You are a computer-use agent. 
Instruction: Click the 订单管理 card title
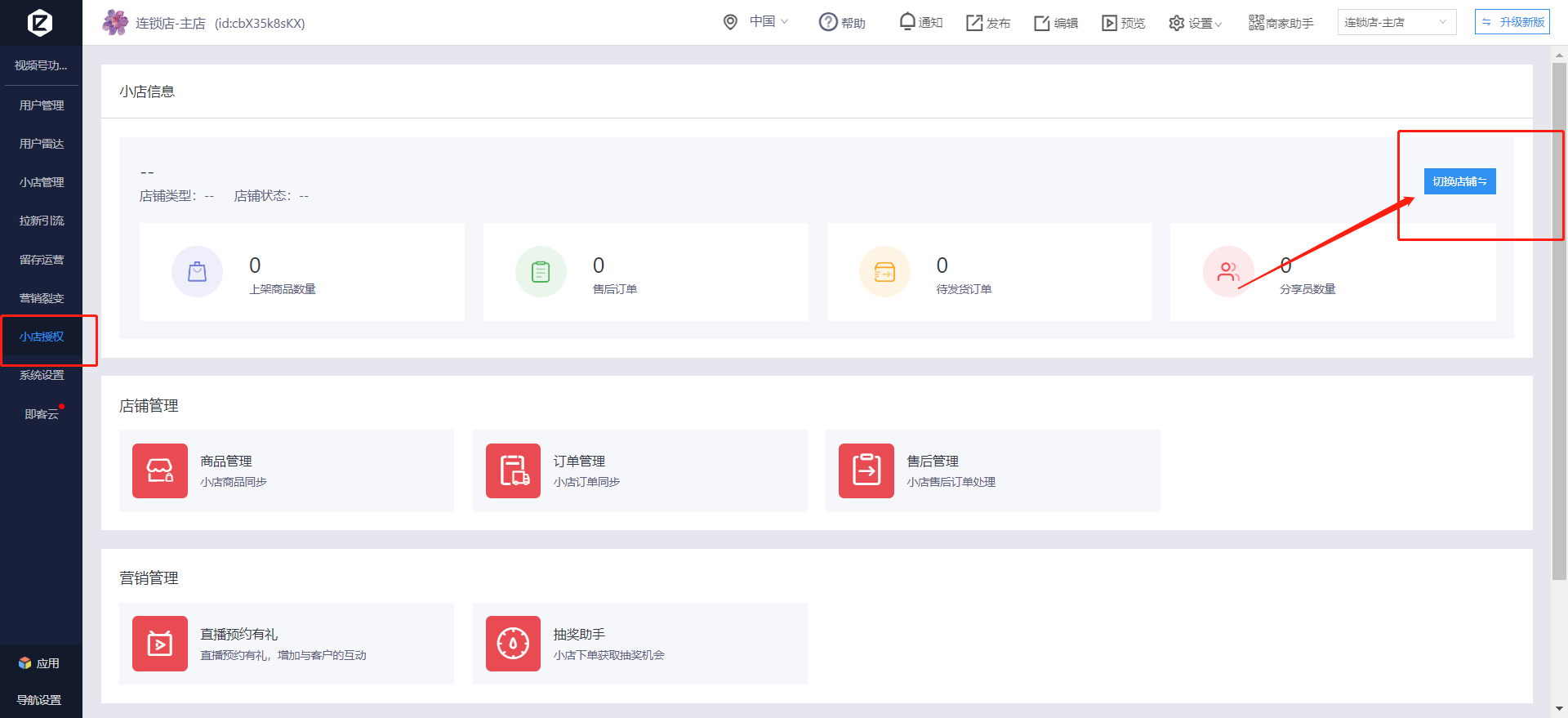coord(579,462)
